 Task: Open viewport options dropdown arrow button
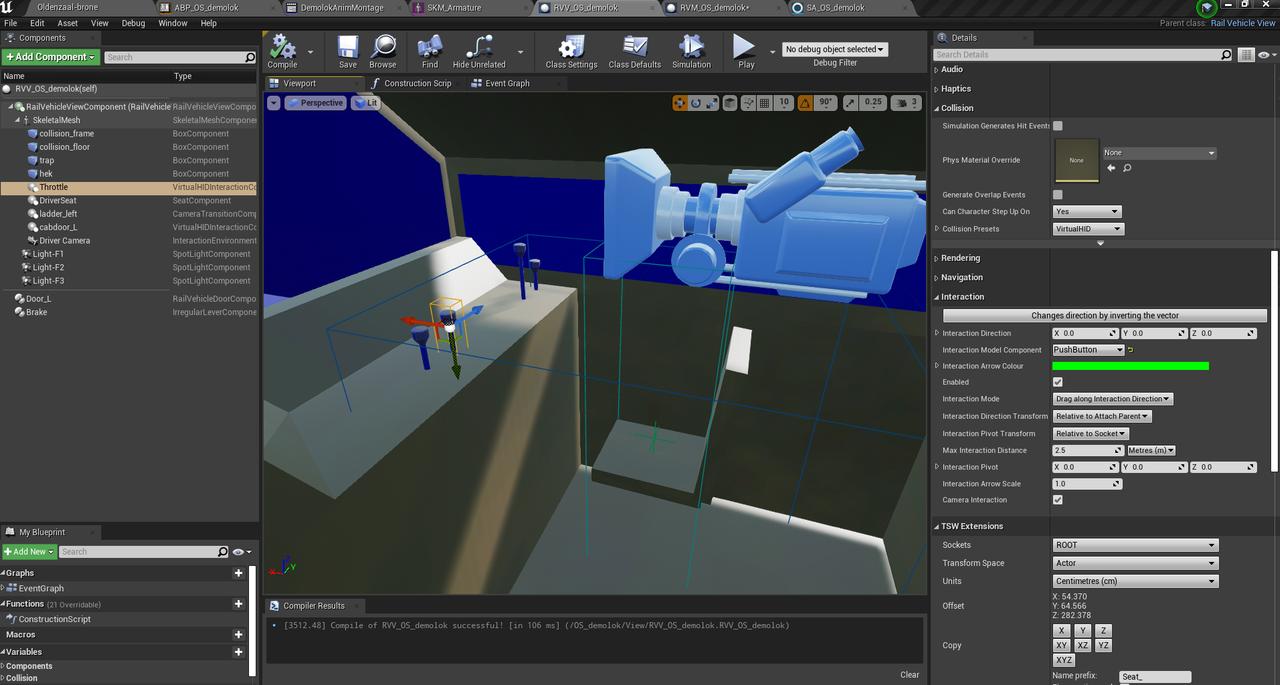(274, 103)
